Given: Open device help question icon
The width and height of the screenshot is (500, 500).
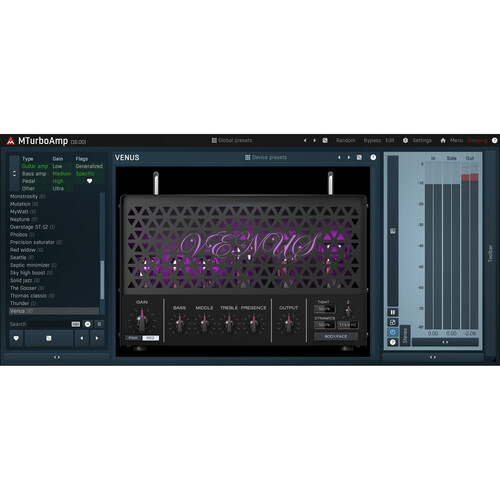Looking at the screenshot, I should point(373,157).
